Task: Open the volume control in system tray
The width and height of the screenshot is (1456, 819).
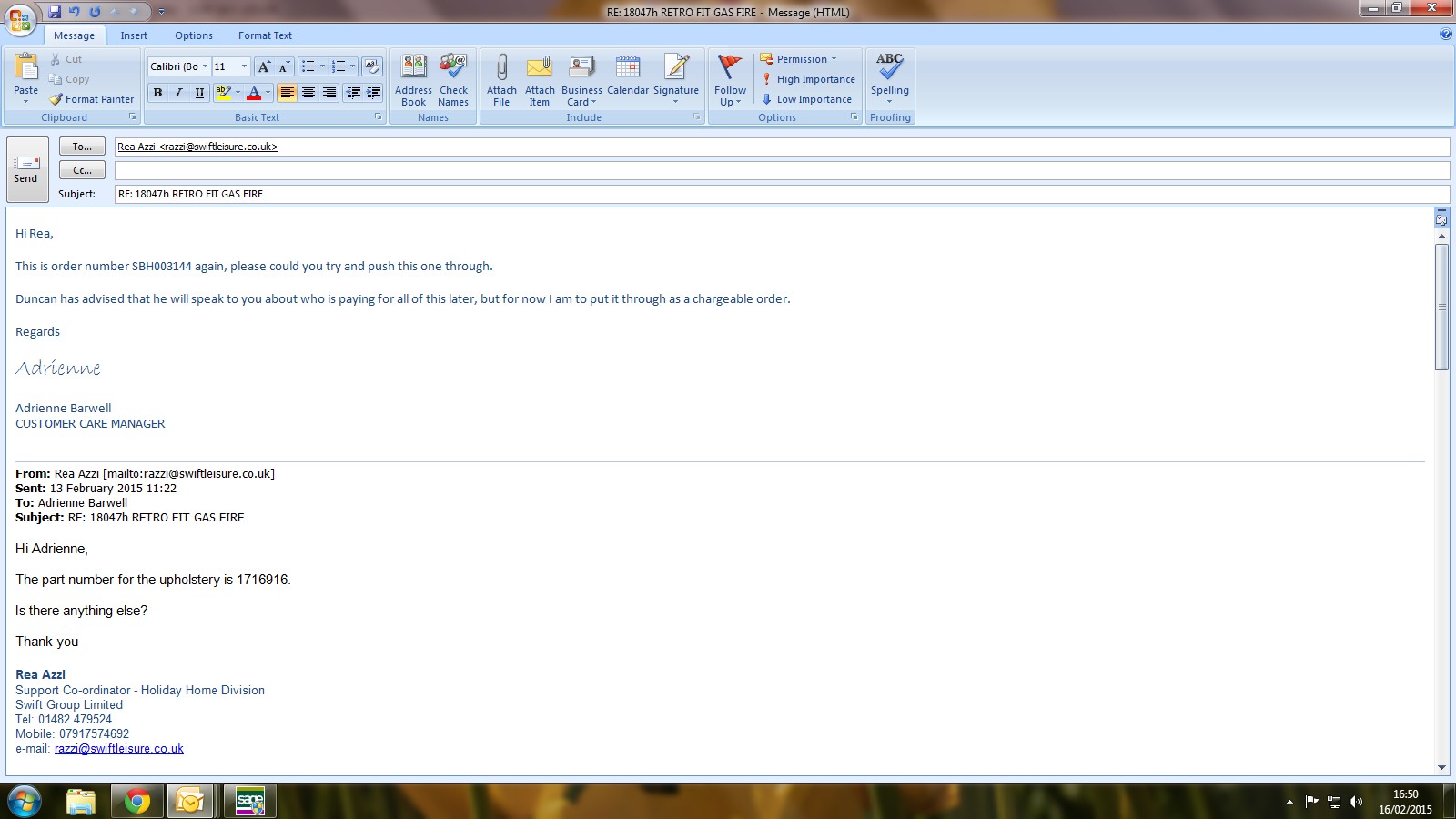Action: [1356, 802]
